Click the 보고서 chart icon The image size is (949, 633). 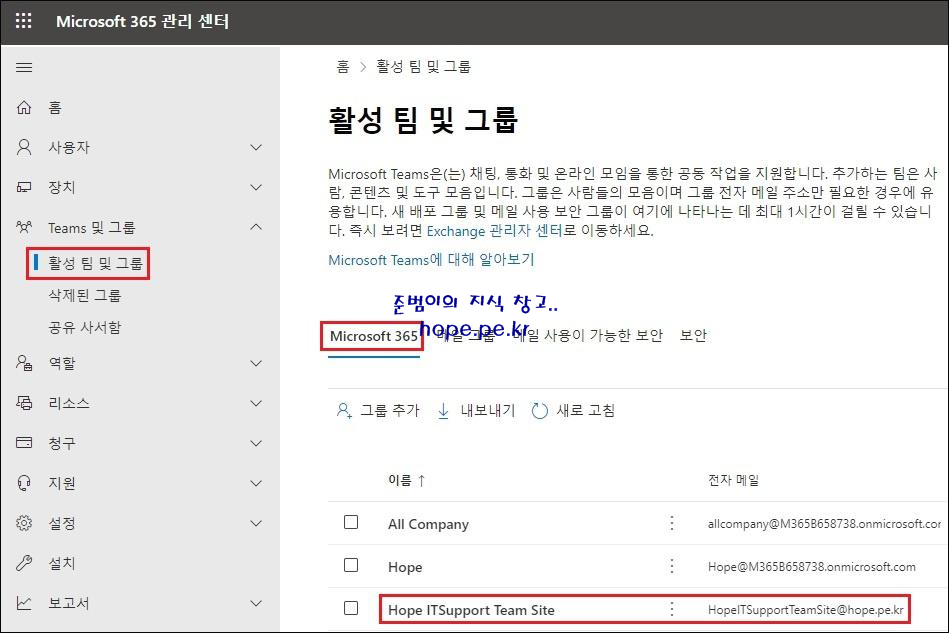coord(24,603)
